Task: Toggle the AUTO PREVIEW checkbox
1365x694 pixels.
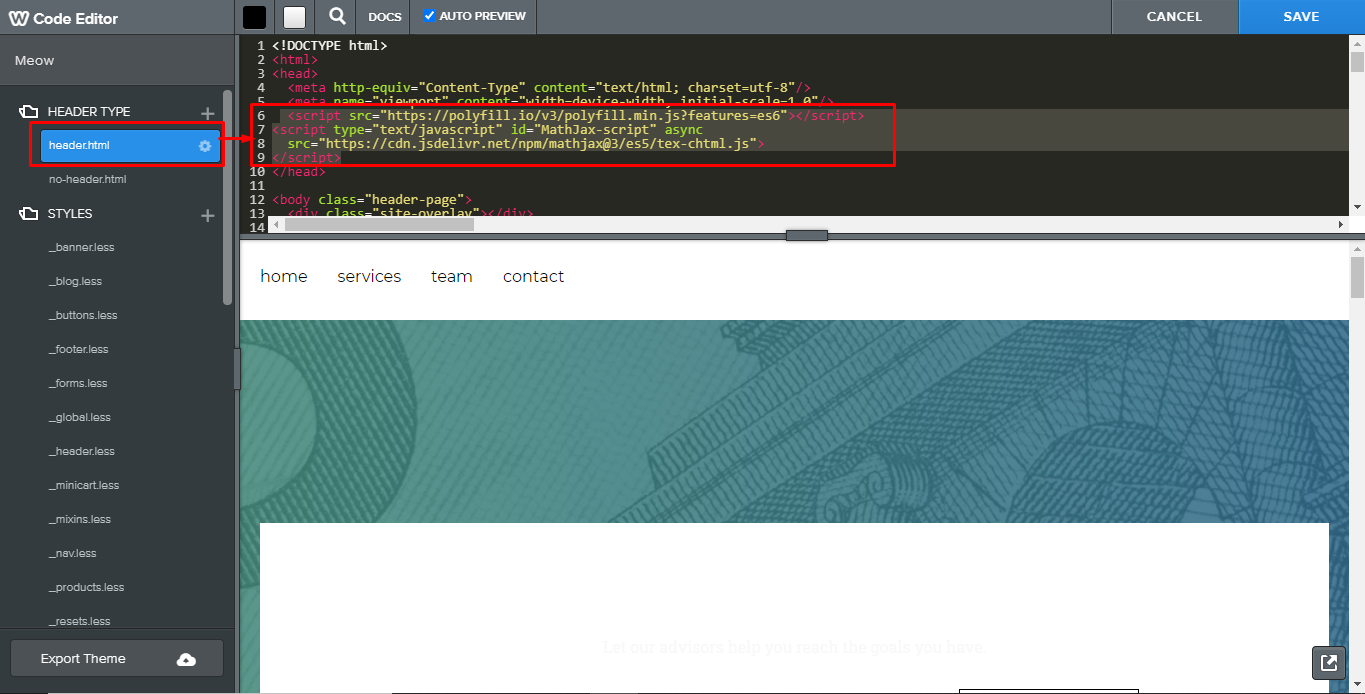Action: (430, 16)
